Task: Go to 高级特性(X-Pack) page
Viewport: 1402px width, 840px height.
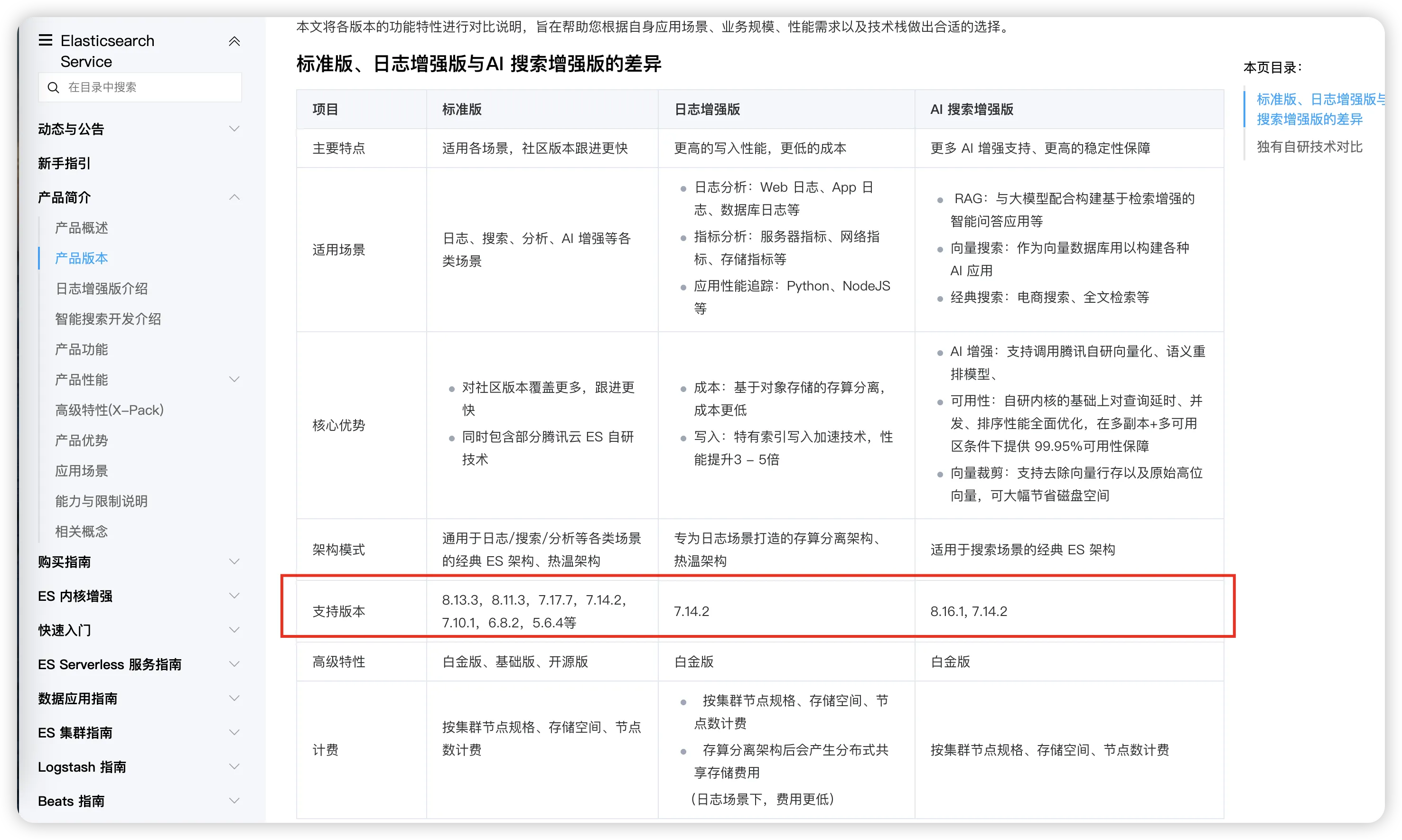Action: coord(109,410)
